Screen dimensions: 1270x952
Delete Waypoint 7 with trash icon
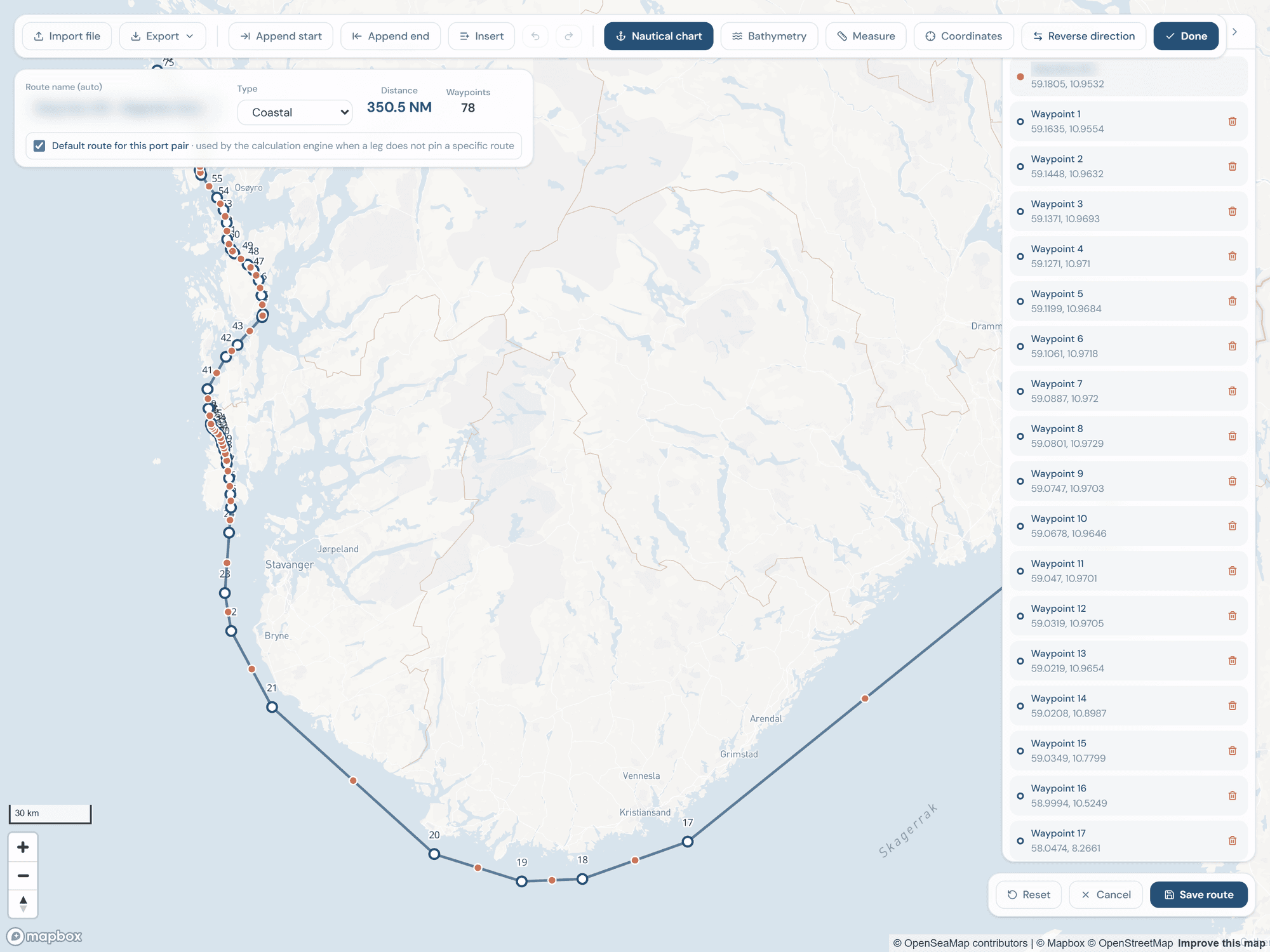1232,391
